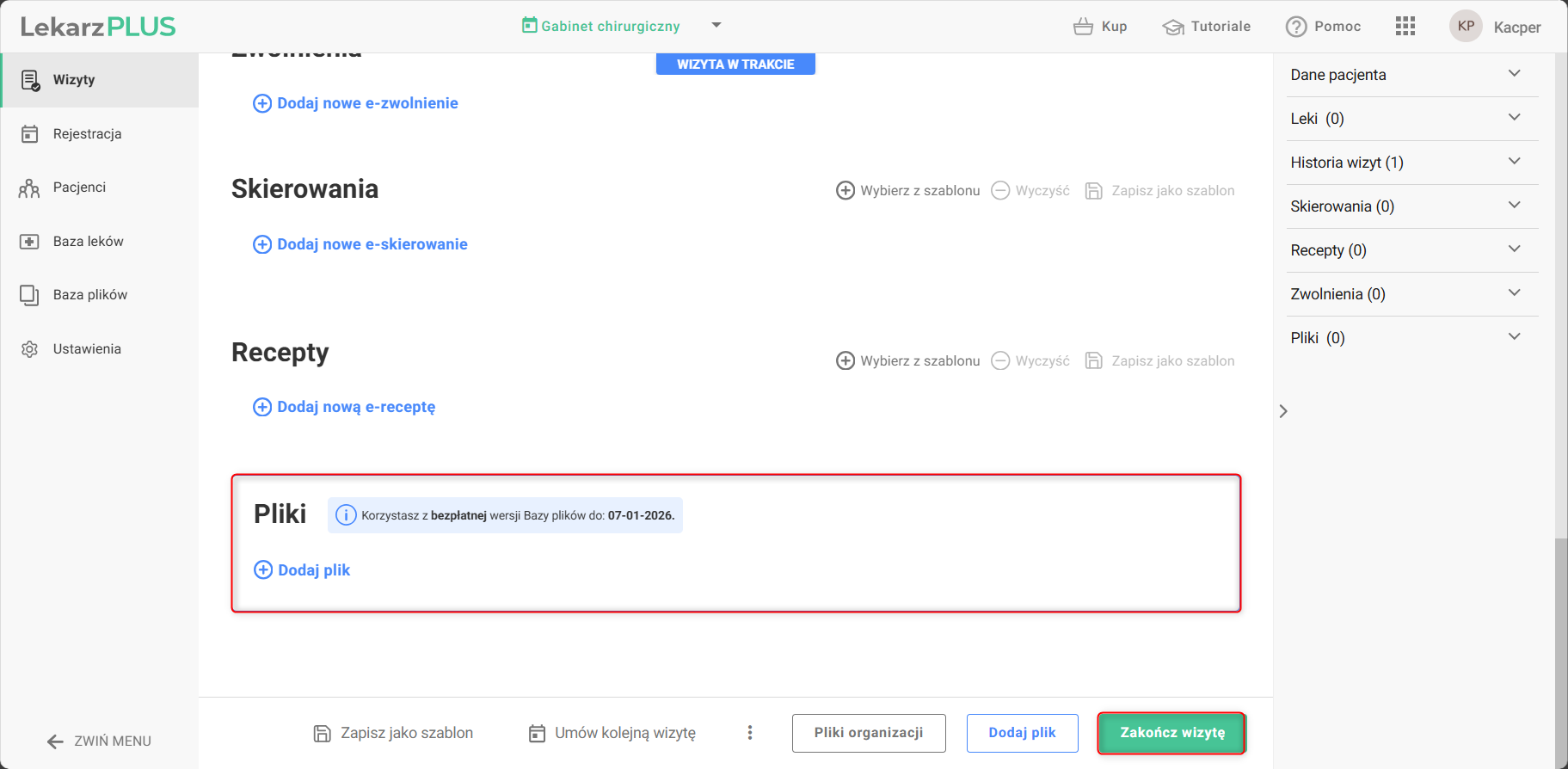Open Tutoriale graduation cap icon
The width and height of the screenshot is (1568, 769).
pyautogui.click(x=1173, y=27)
